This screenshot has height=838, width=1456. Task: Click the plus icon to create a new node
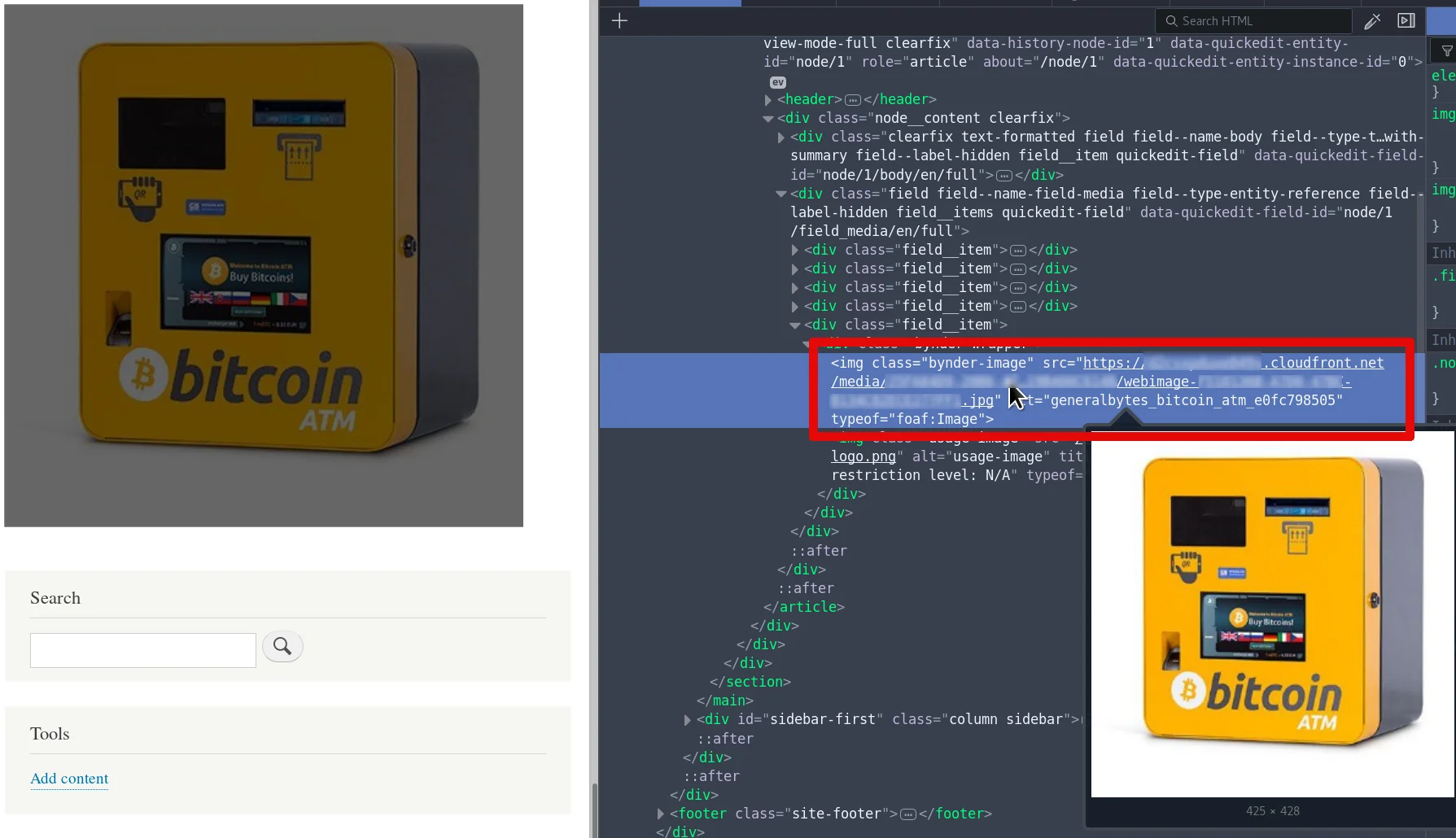tap(619, 20)
